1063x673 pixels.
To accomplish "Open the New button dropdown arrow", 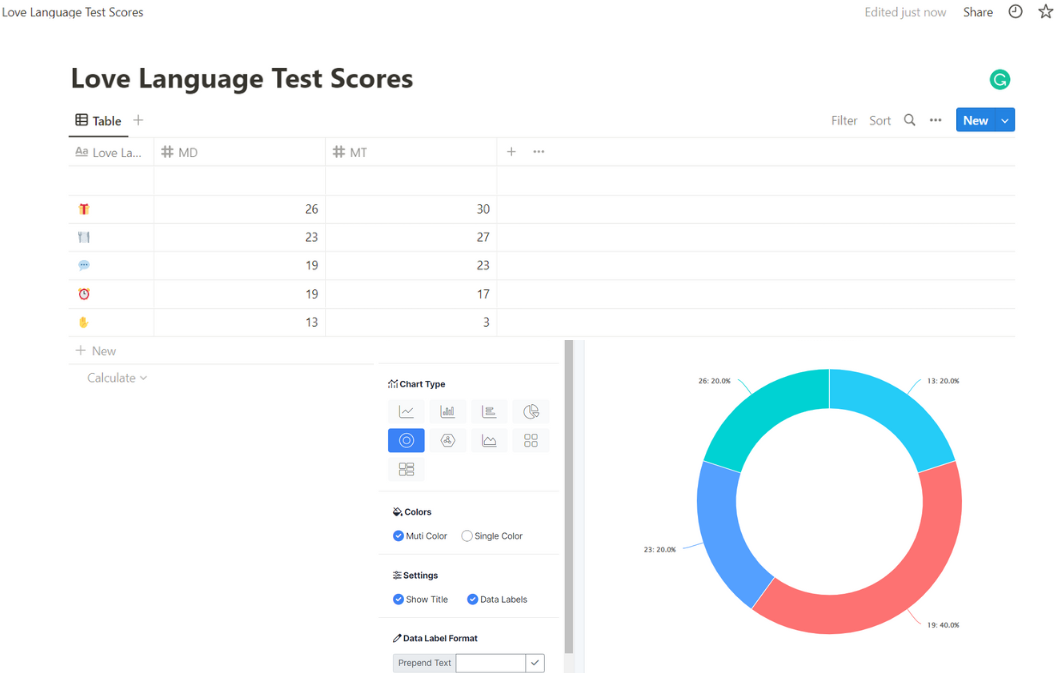I will coord(1005,120).
